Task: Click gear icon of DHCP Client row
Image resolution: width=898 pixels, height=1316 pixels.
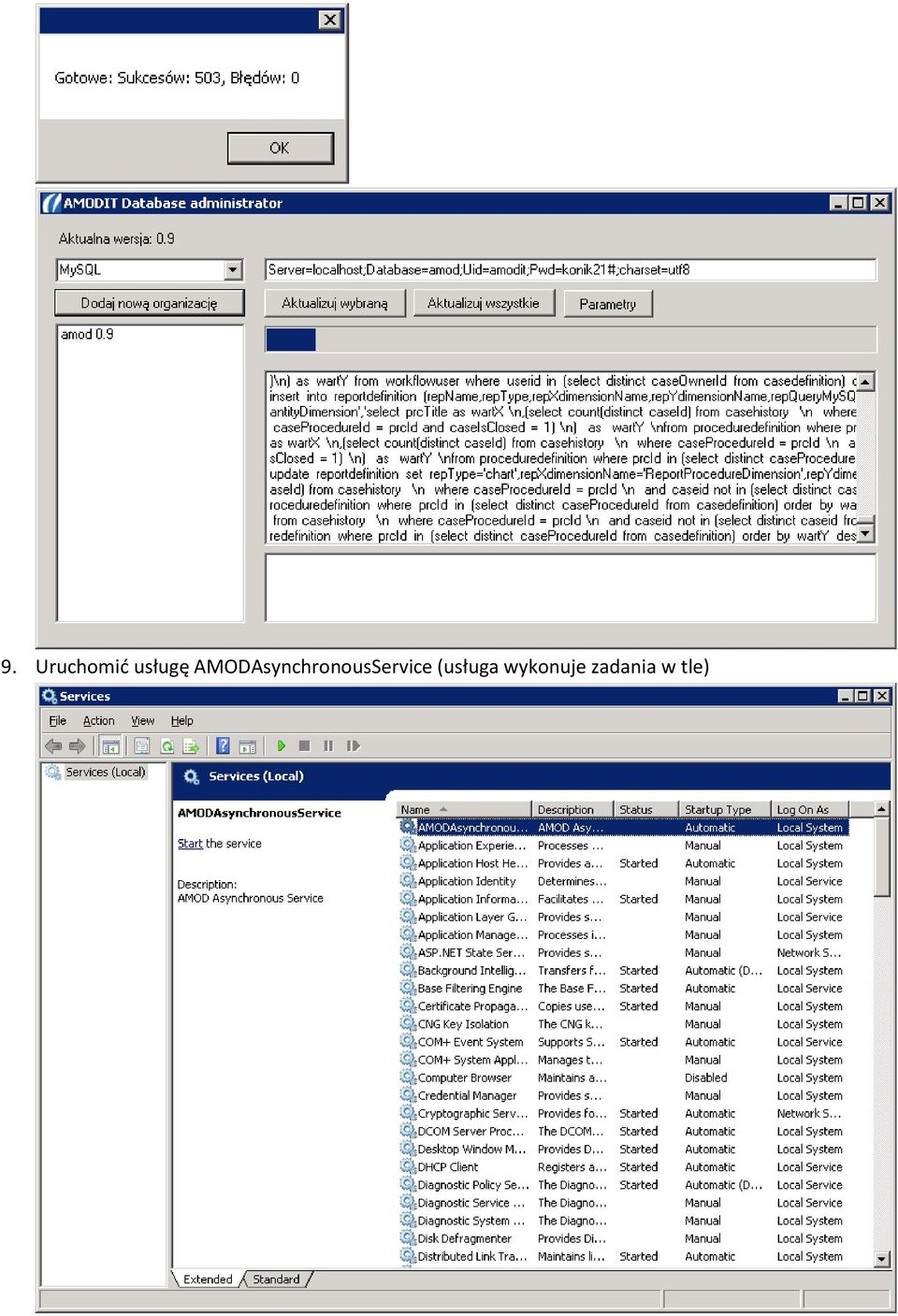Action: coord(408,1166)
